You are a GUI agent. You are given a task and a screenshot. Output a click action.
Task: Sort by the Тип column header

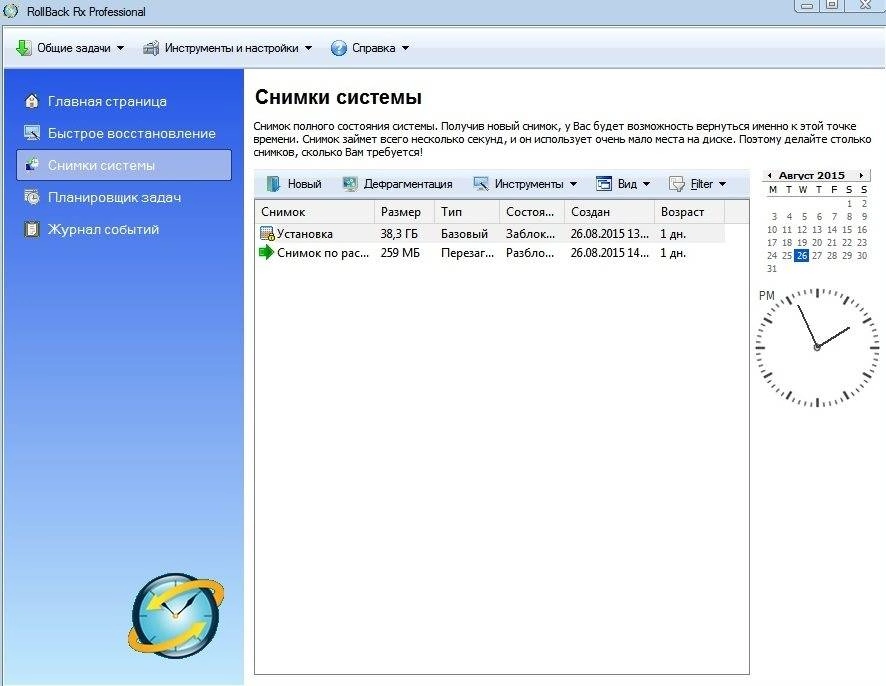[x=467, y=212]
